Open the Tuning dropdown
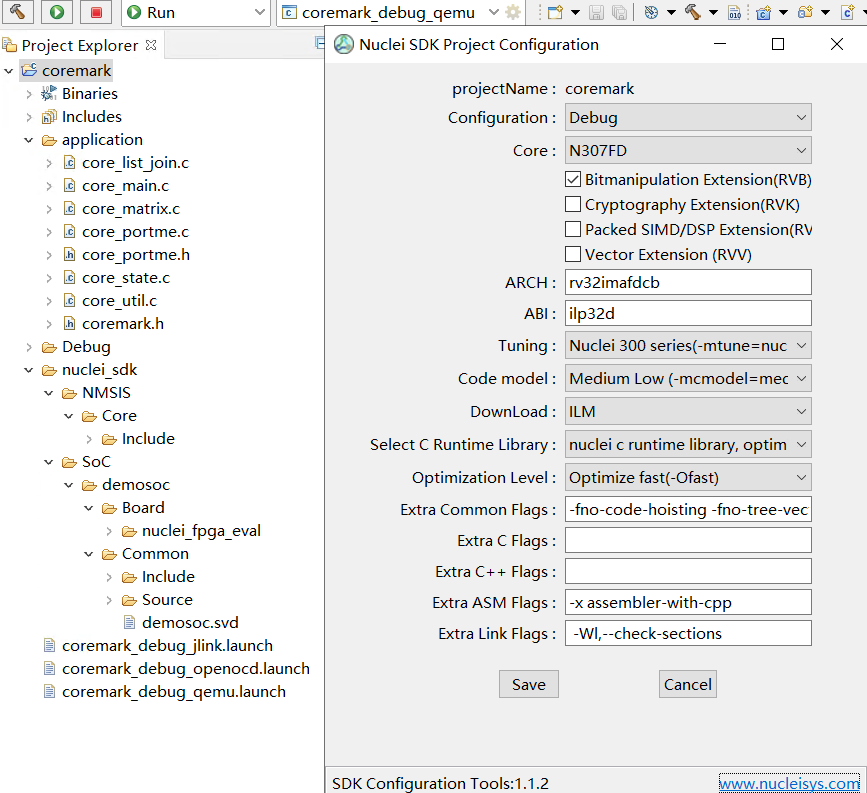Viewport: 867px width, 793px height. 688,346
